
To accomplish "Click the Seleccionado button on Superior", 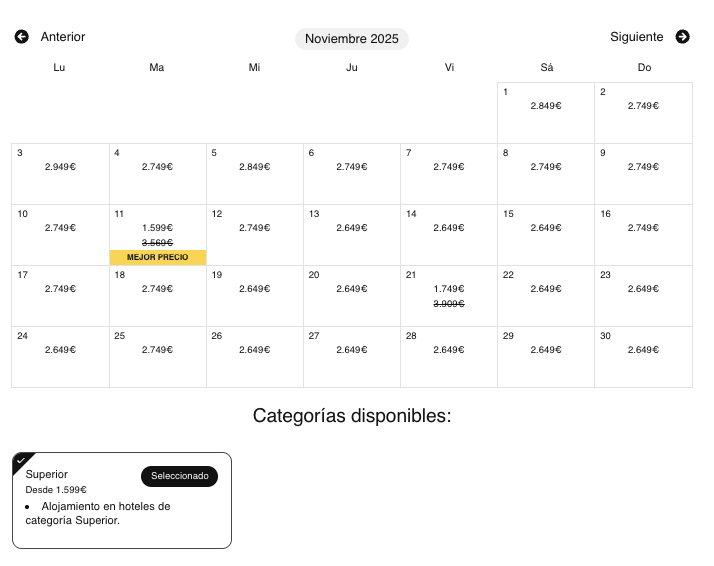I will coord(179,476).
